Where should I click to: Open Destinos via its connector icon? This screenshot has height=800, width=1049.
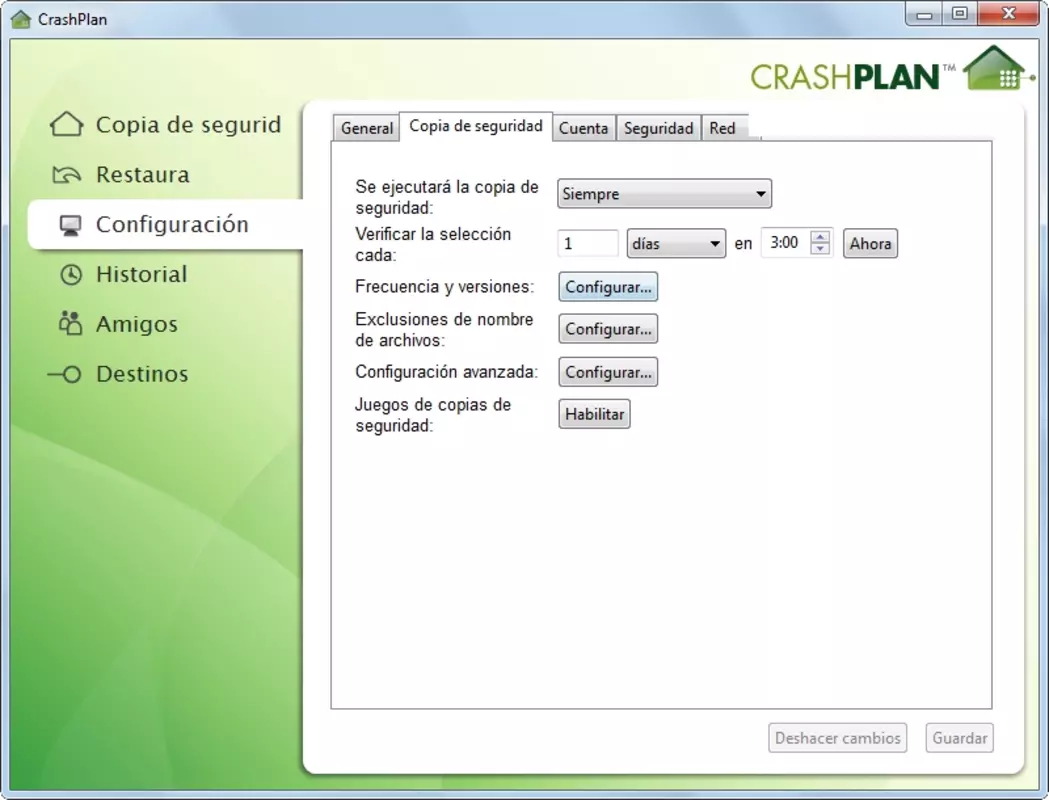pyautogui.click(x=65, y=374)
